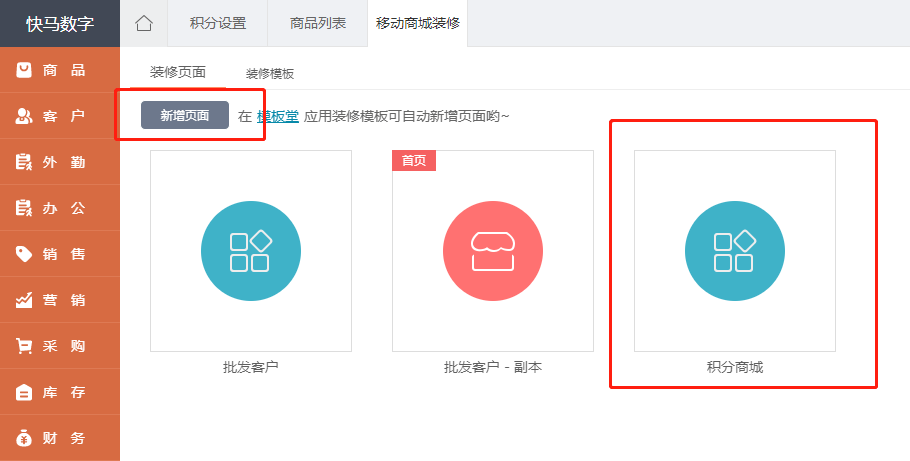Image resolution: width=910 pixels, height=461 pixels.
Task: Open the 商品 sidebar menu
Action: point(60,70)
